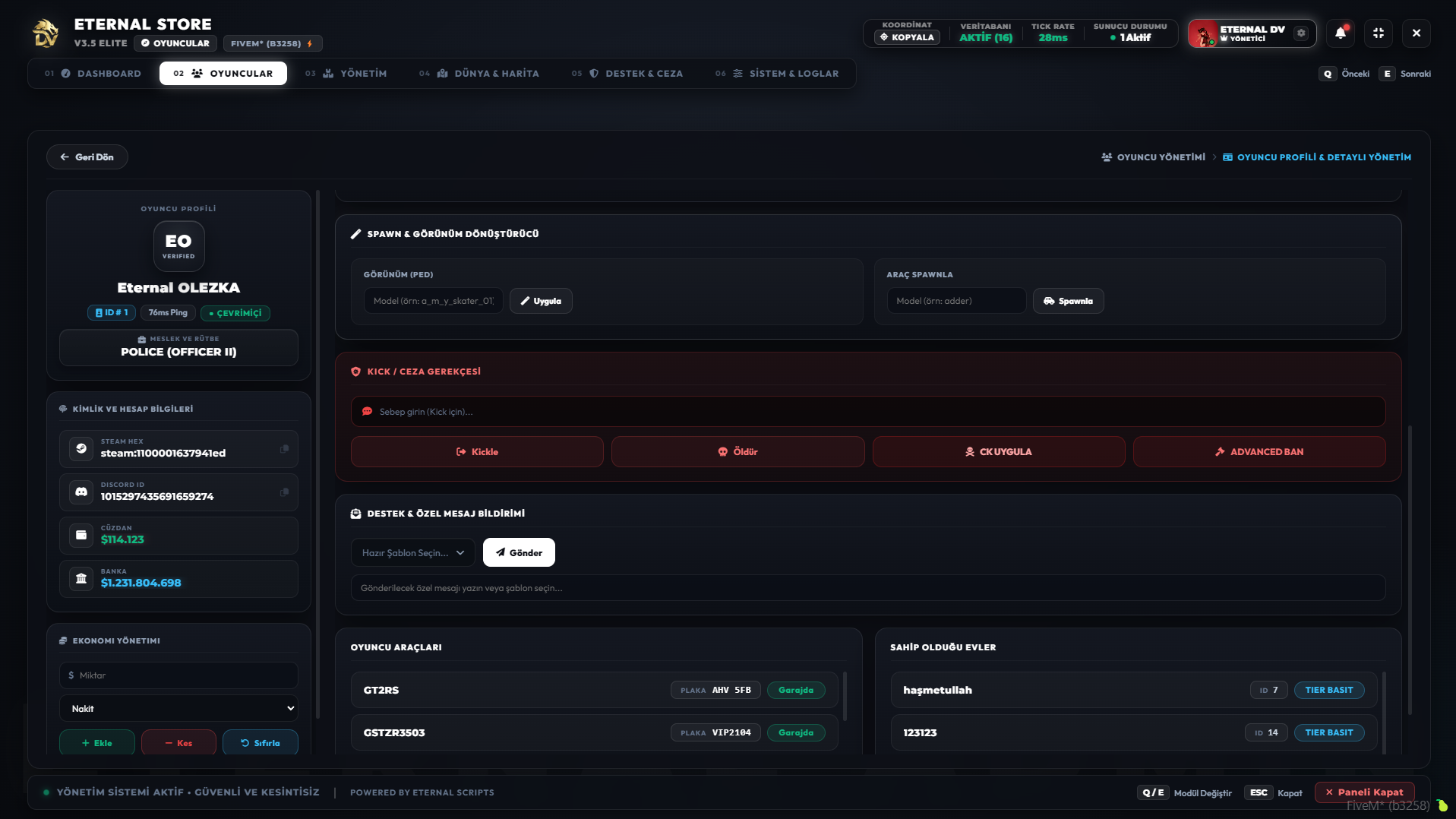Close the panel with the X icon

(1417, 33)
